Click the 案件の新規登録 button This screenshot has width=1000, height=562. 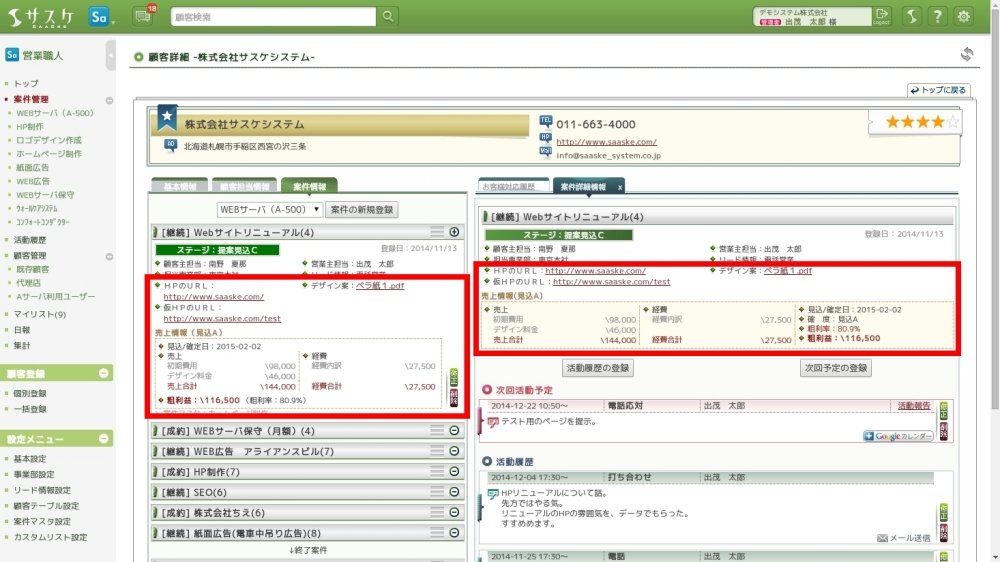tap(362, 210)
